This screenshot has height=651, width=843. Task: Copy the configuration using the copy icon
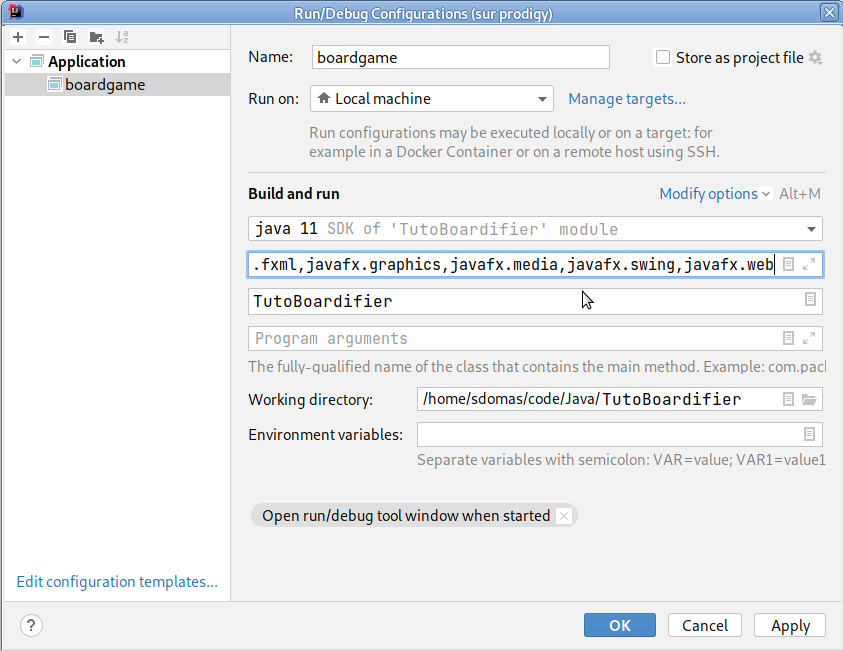click(x=70, y=37)
